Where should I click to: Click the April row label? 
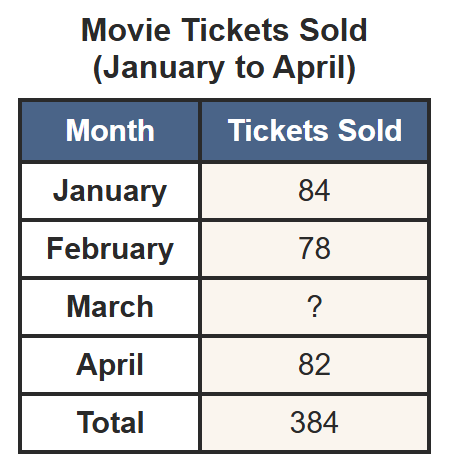[110, 365]
